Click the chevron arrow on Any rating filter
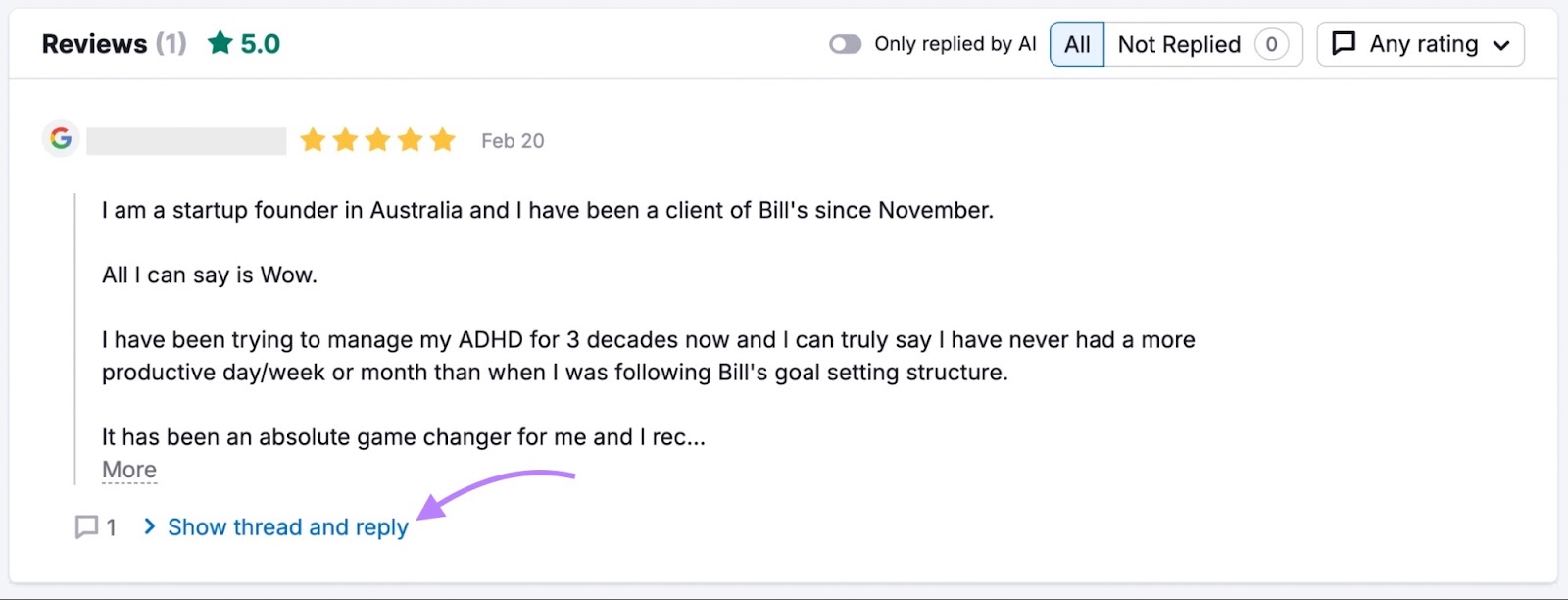The width and height of the screenshot is (1568, 600). [1500, 43]
